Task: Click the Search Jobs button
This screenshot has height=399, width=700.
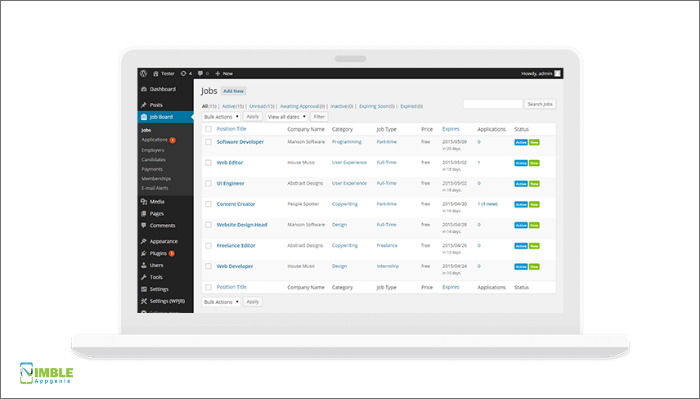Action: (540, 104)
